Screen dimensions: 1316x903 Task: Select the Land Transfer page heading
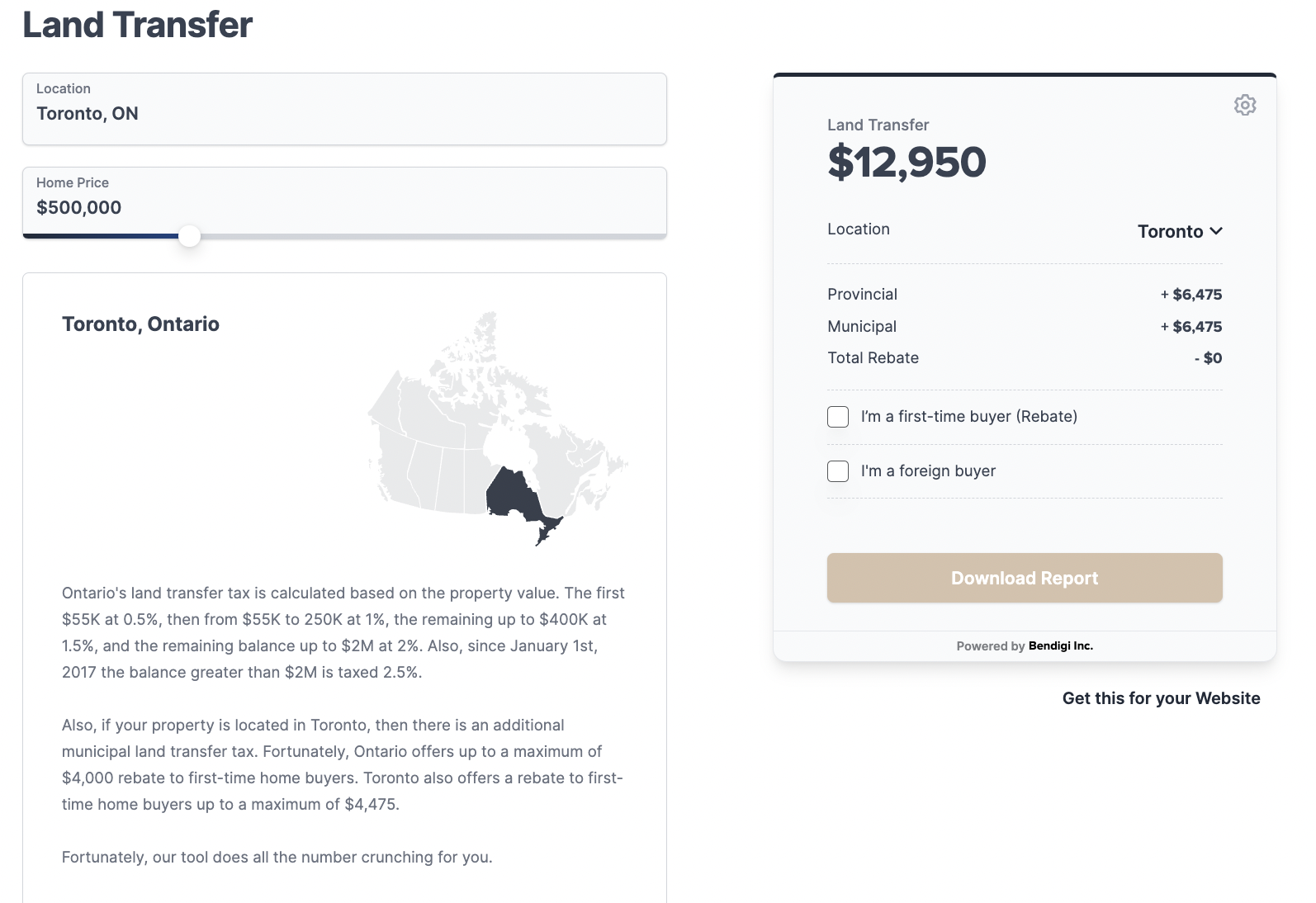pyautogui.click(x=137, y=25)
